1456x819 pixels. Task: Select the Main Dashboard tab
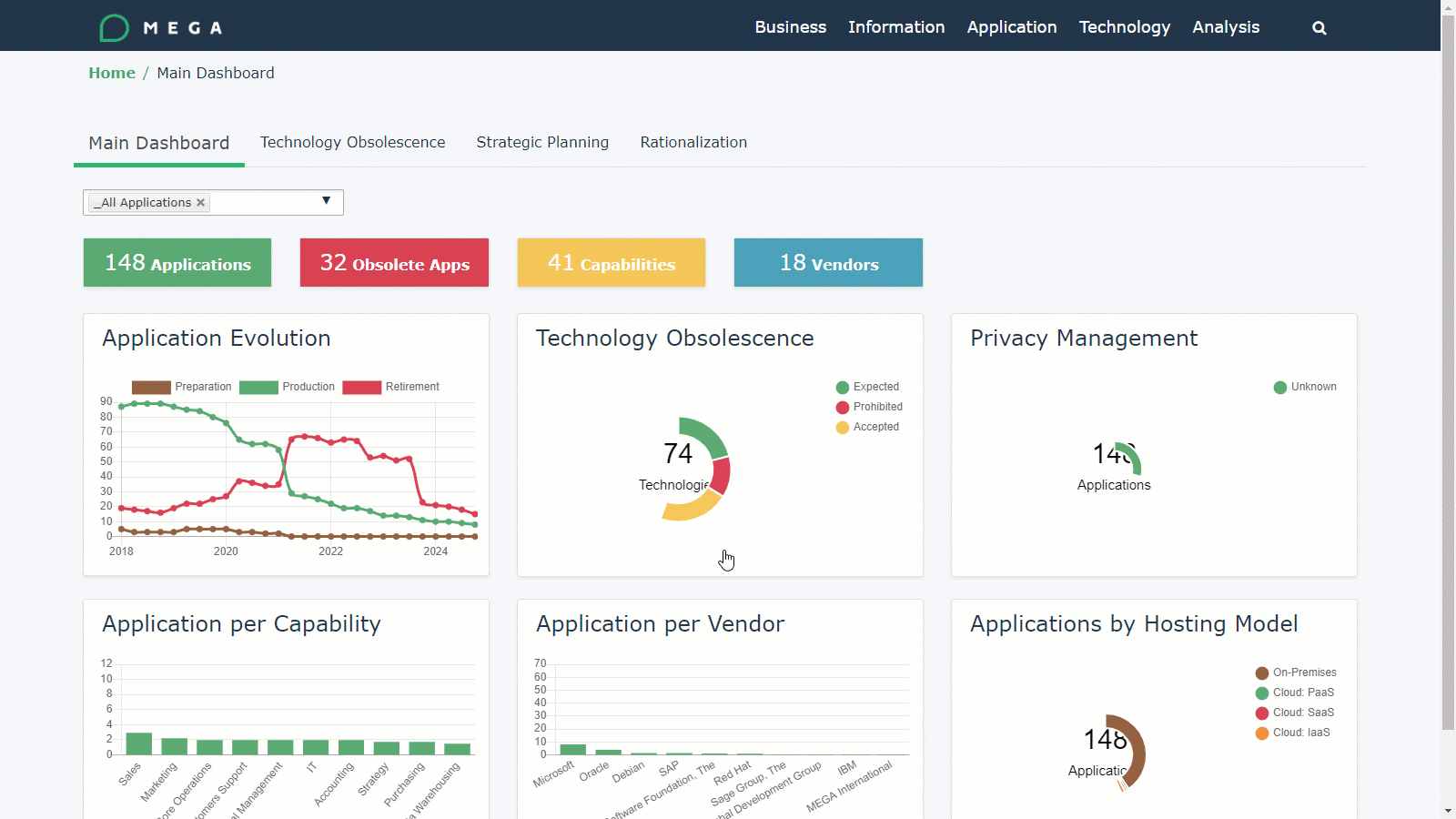159,143
